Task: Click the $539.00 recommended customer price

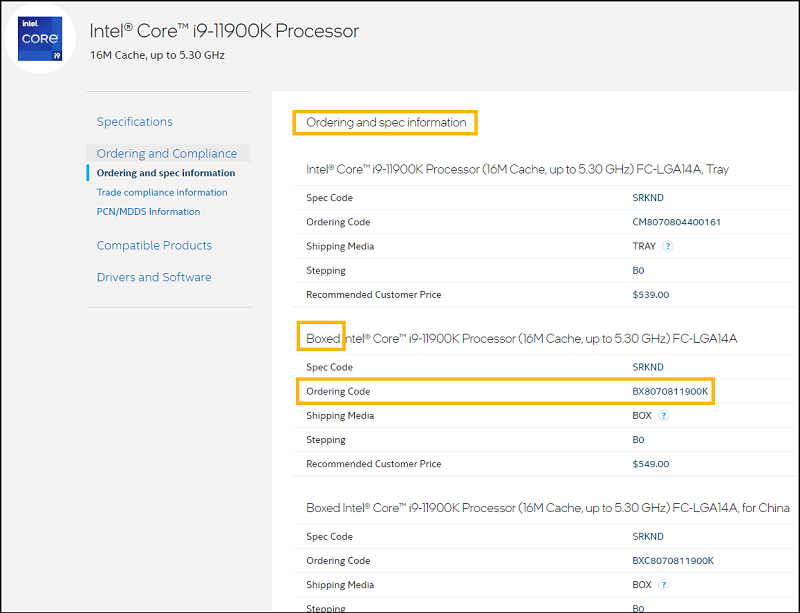Action: [x=651, y=295]
